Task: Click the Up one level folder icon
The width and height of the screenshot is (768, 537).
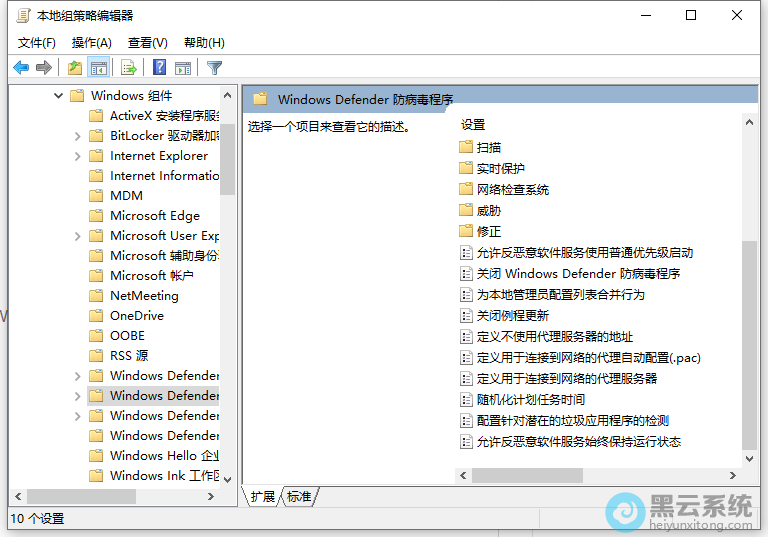Action: (74, 68)
